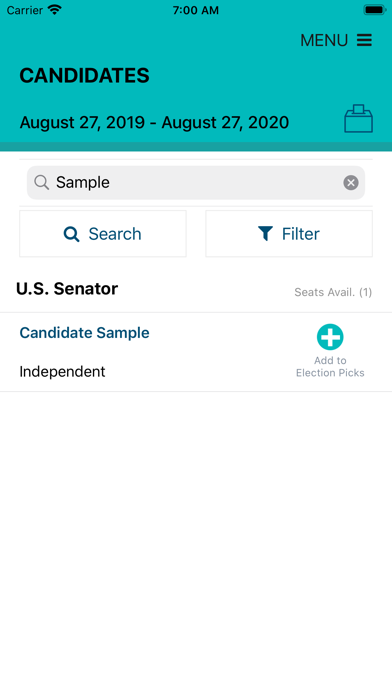Focus the search field containing Sample
The height and width of the screenshot is (696, 392).
tap(196, 182)
